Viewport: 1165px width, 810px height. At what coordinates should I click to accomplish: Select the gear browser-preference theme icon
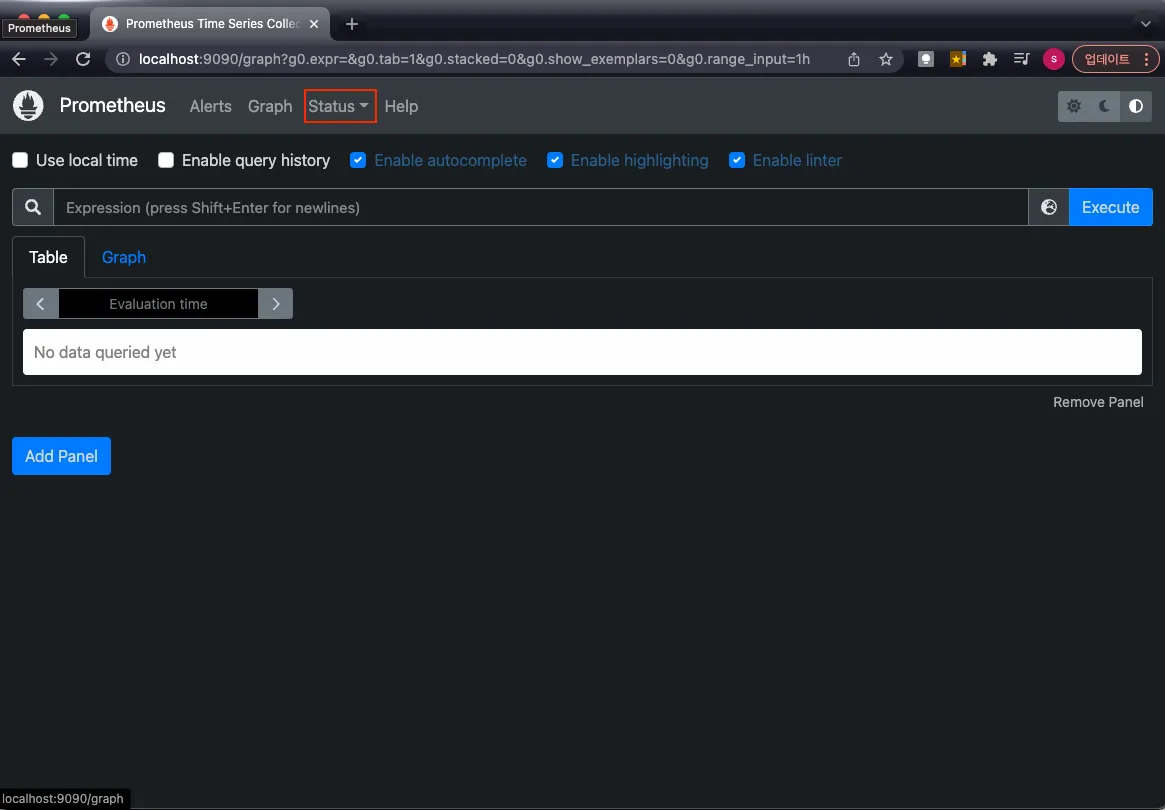pyautogui.click(x=1074, y=106)
